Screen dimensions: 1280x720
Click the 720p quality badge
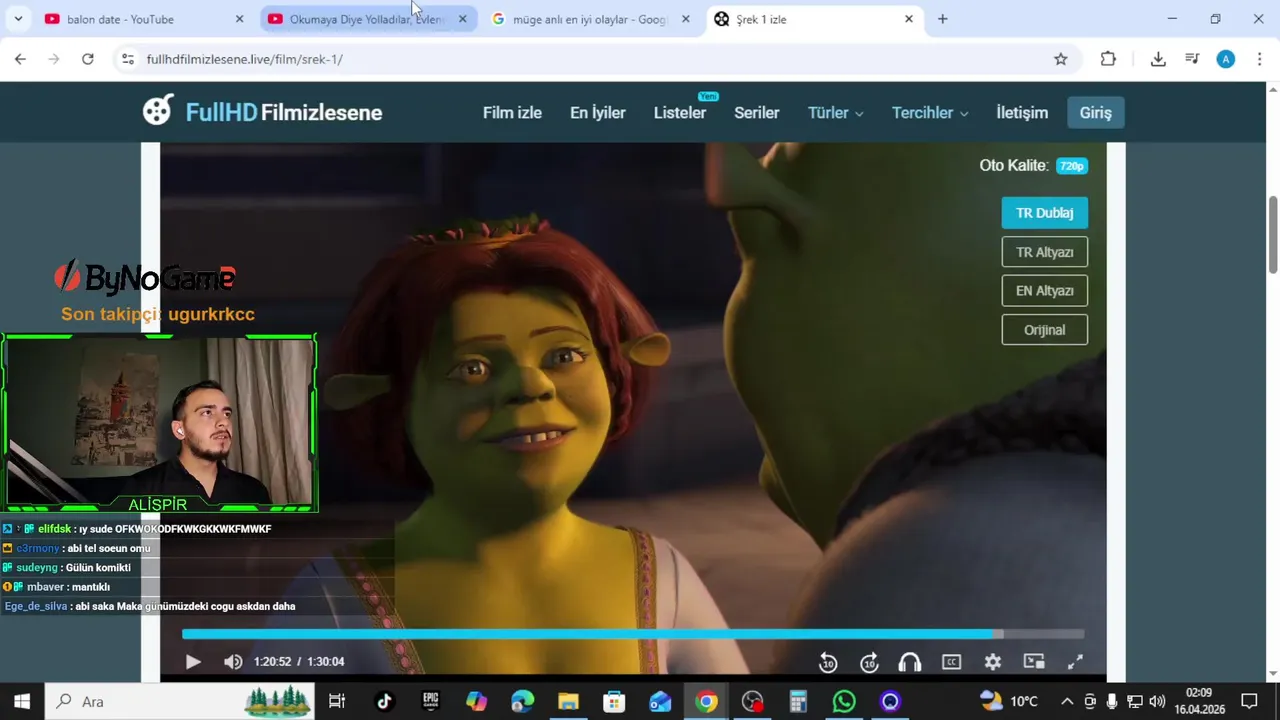tap(1072, 166)
